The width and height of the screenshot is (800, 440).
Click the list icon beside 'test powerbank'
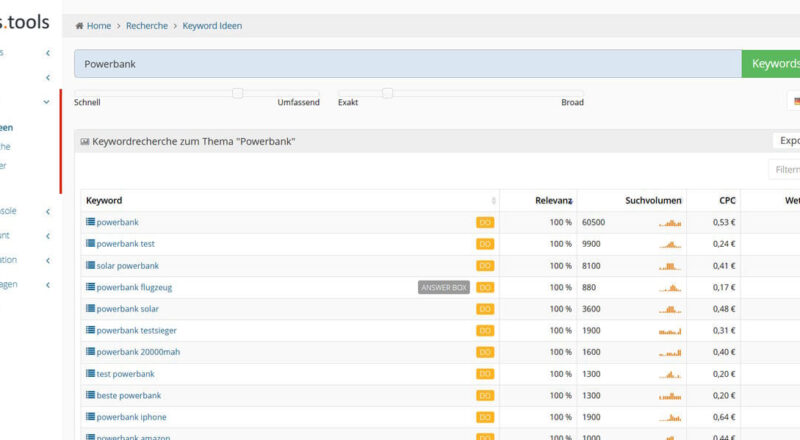click(90, 373)
